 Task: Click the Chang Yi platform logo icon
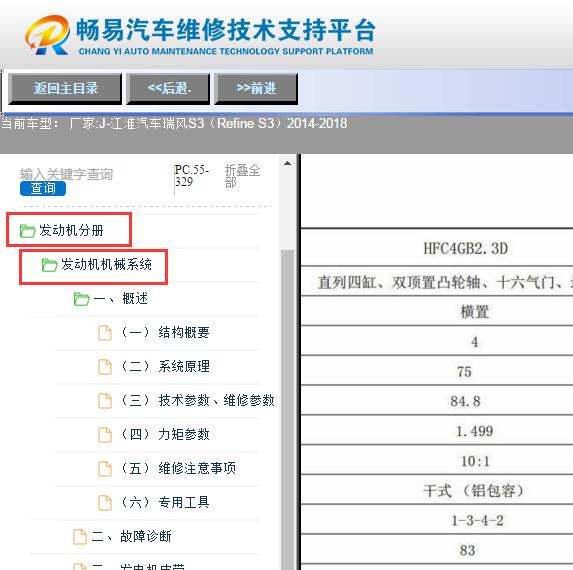point(47,35)
